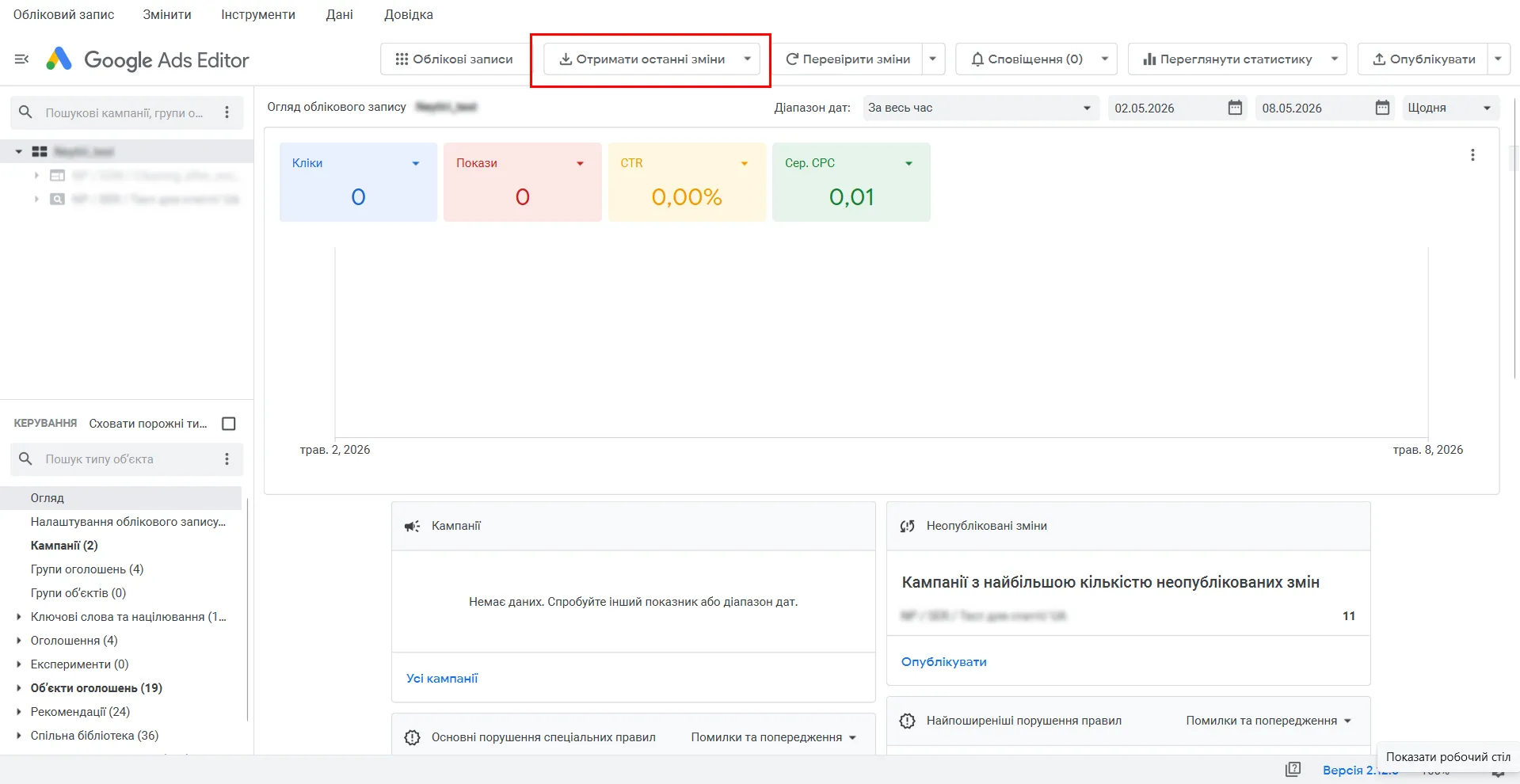This screenshot has width=1520, height=784.
Task: Open the Обліковий запис menu
Action: click(x=63, y=14)
